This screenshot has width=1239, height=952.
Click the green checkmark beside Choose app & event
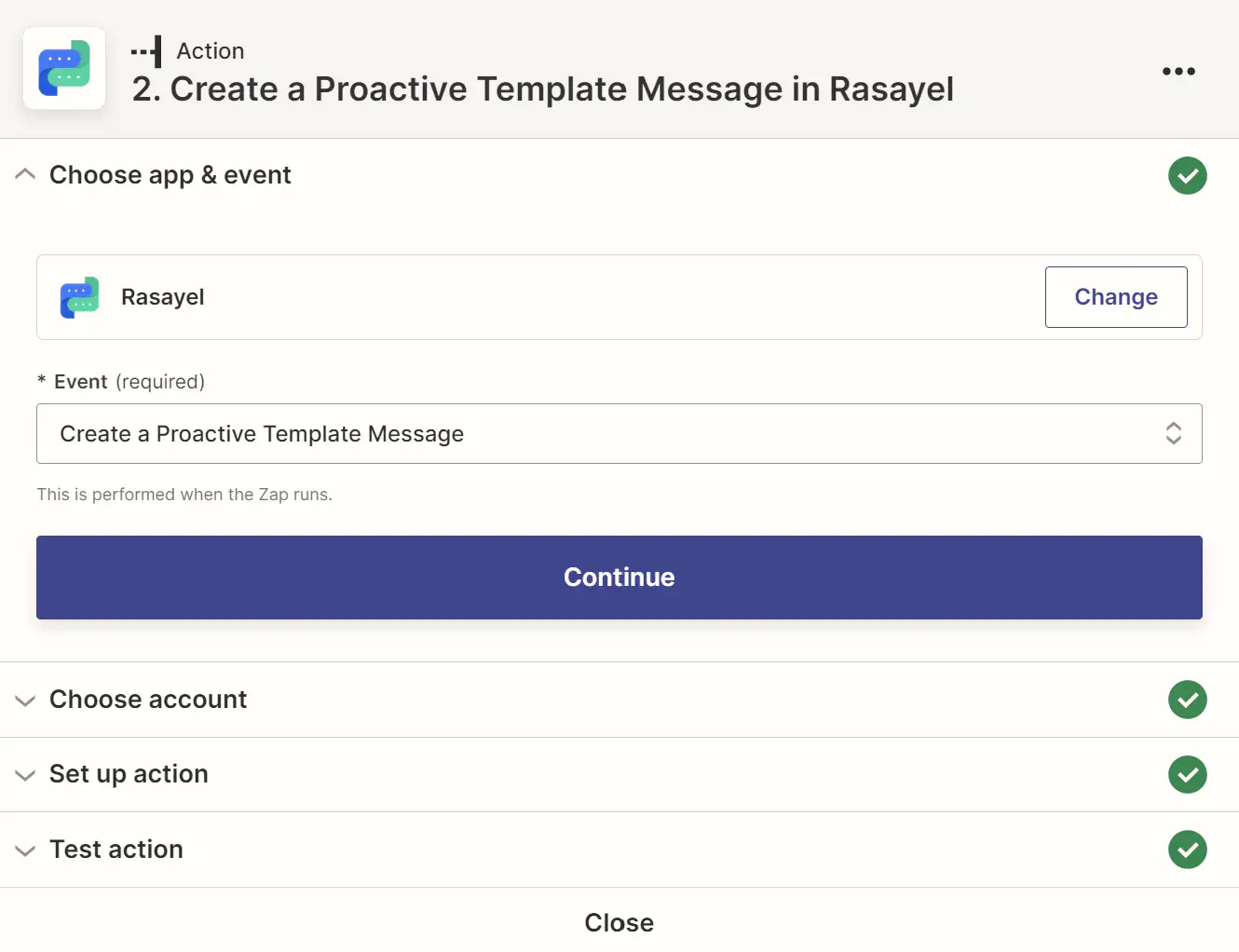pos(1188,175)
